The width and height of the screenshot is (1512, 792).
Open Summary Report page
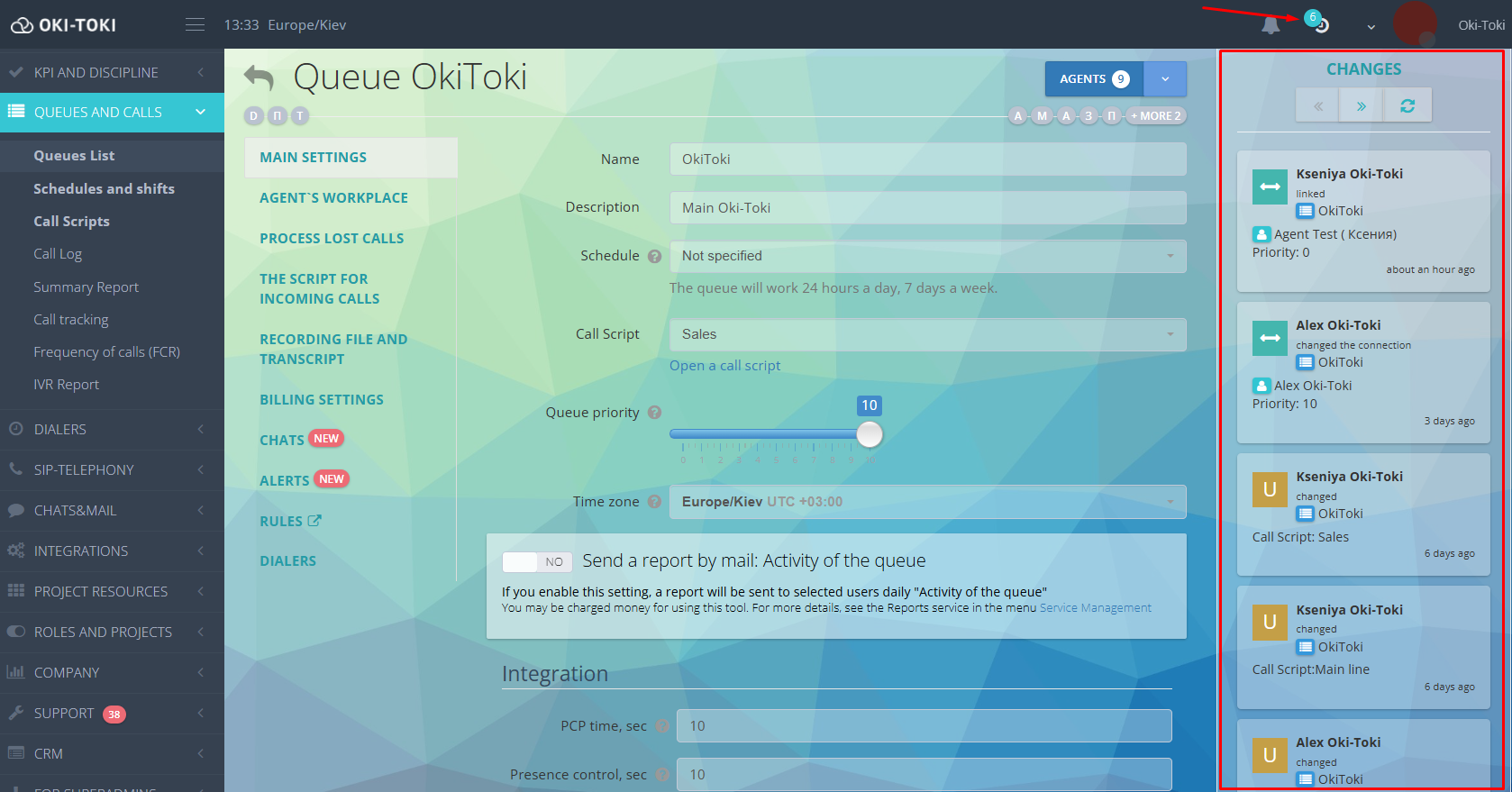pyautogui.click(x=86, y=287)
